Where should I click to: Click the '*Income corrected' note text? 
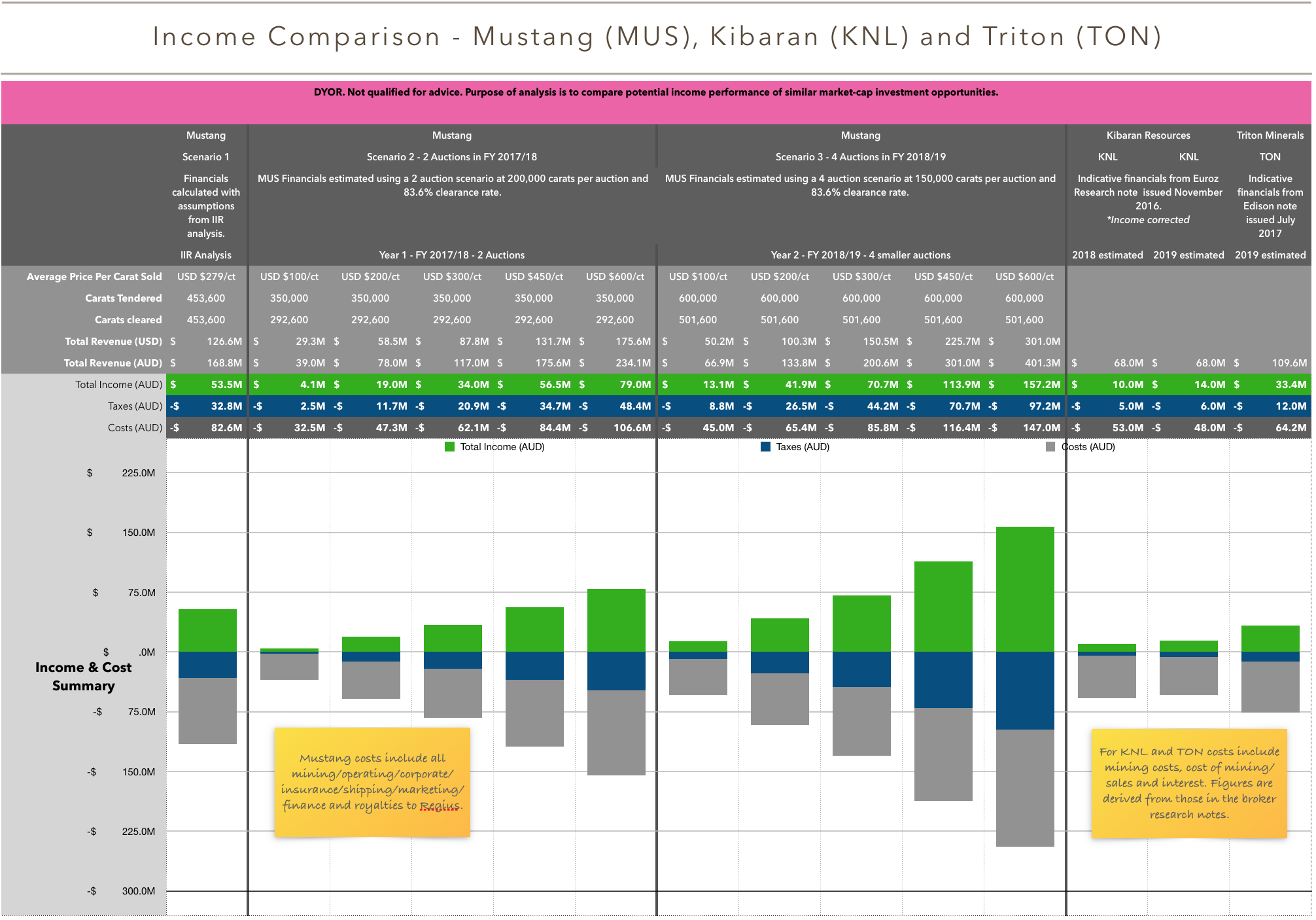tap(1149, 220)
